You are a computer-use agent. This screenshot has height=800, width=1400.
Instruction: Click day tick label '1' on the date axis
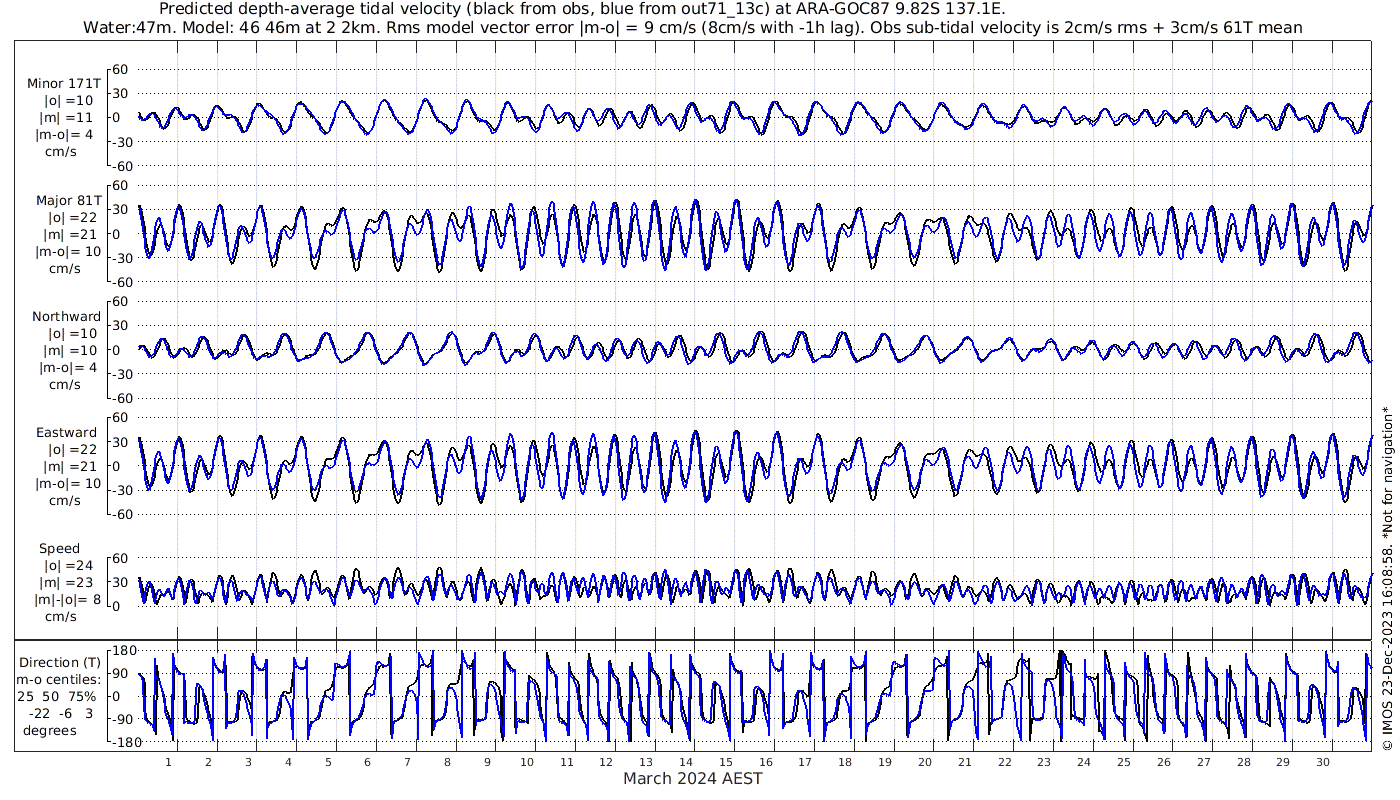(x=169, y=761)
